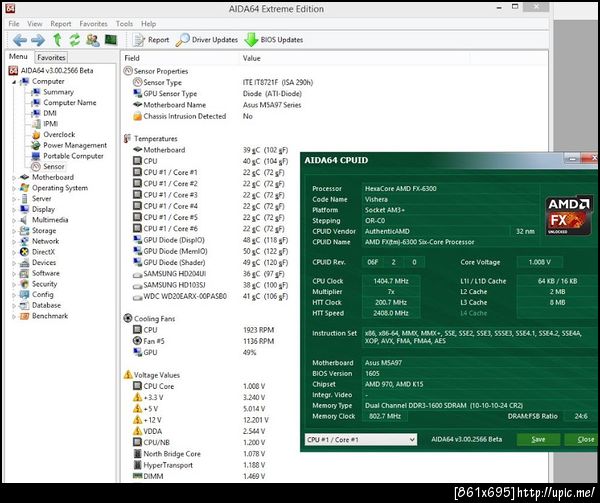Click the green Up arrow toolbar icon

tap(56, 40)
